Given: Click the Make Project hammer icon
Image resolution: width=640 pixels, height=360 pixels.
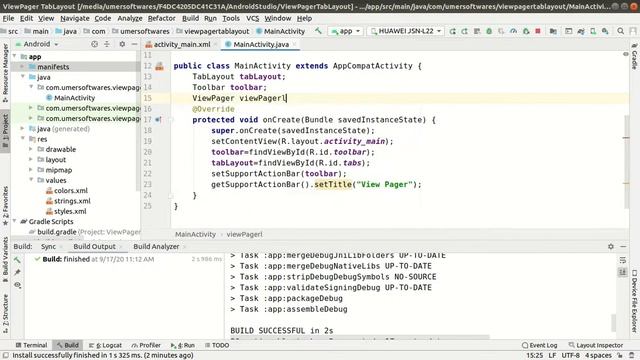Looking at the screenshot, I should [x=318, y=31].
